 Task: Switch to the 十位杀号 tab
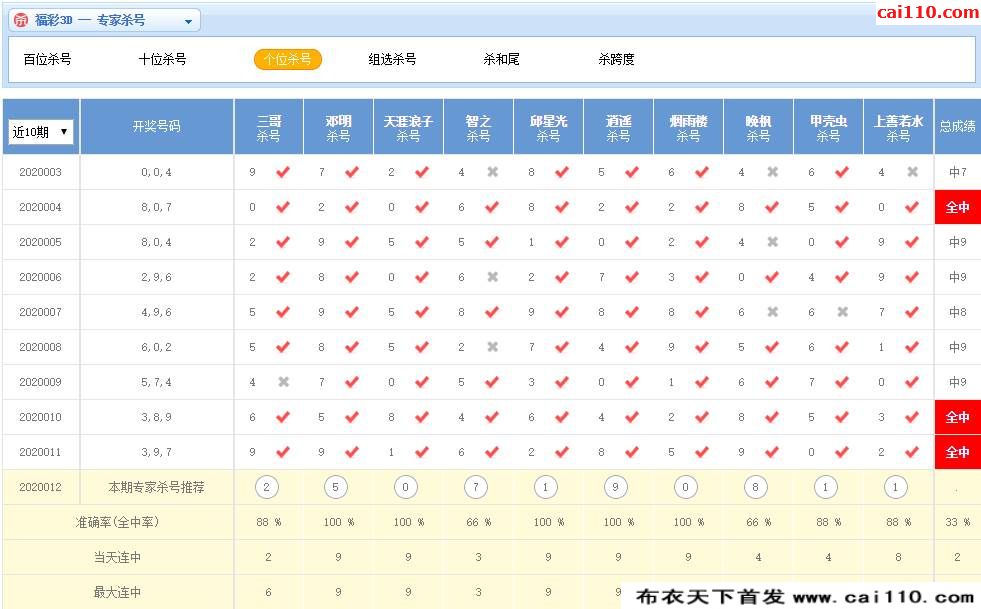click(x=163, y=59)
